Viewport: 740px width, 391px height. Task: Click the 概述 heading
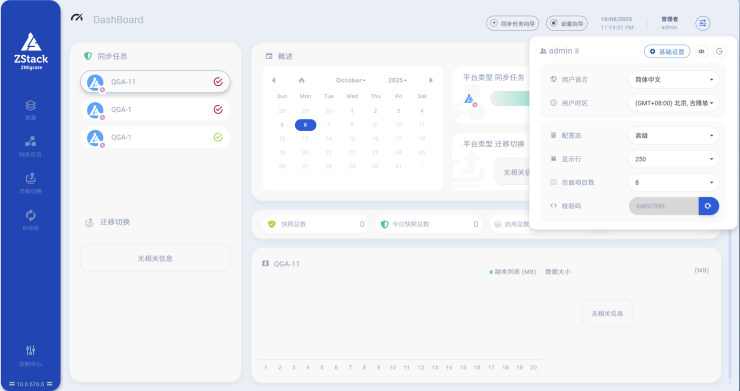[285, 56]
